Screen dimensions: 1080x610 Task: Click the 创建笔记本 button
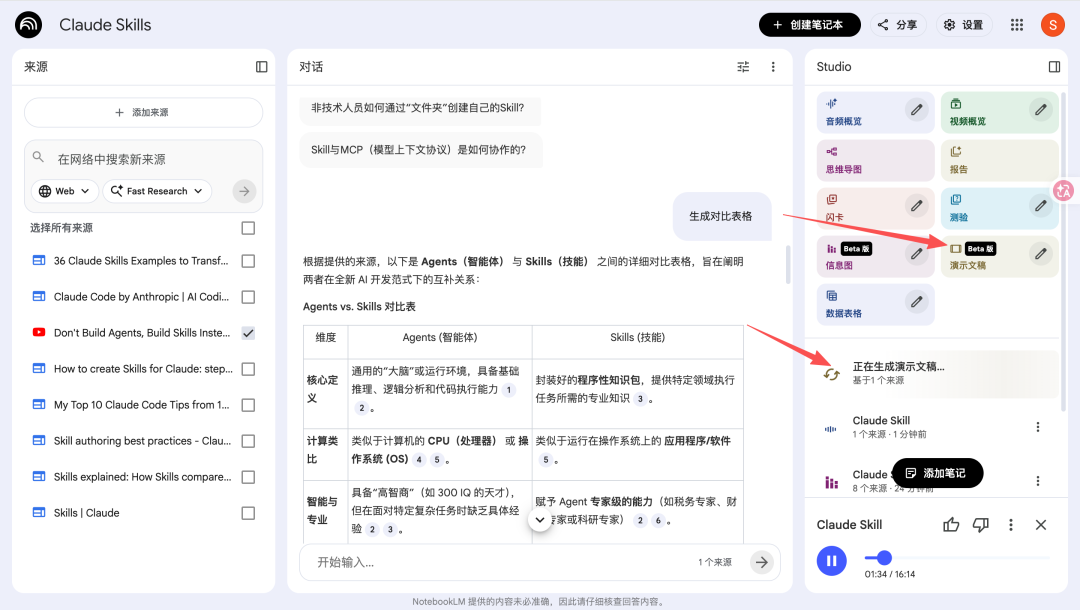point(809,25)
